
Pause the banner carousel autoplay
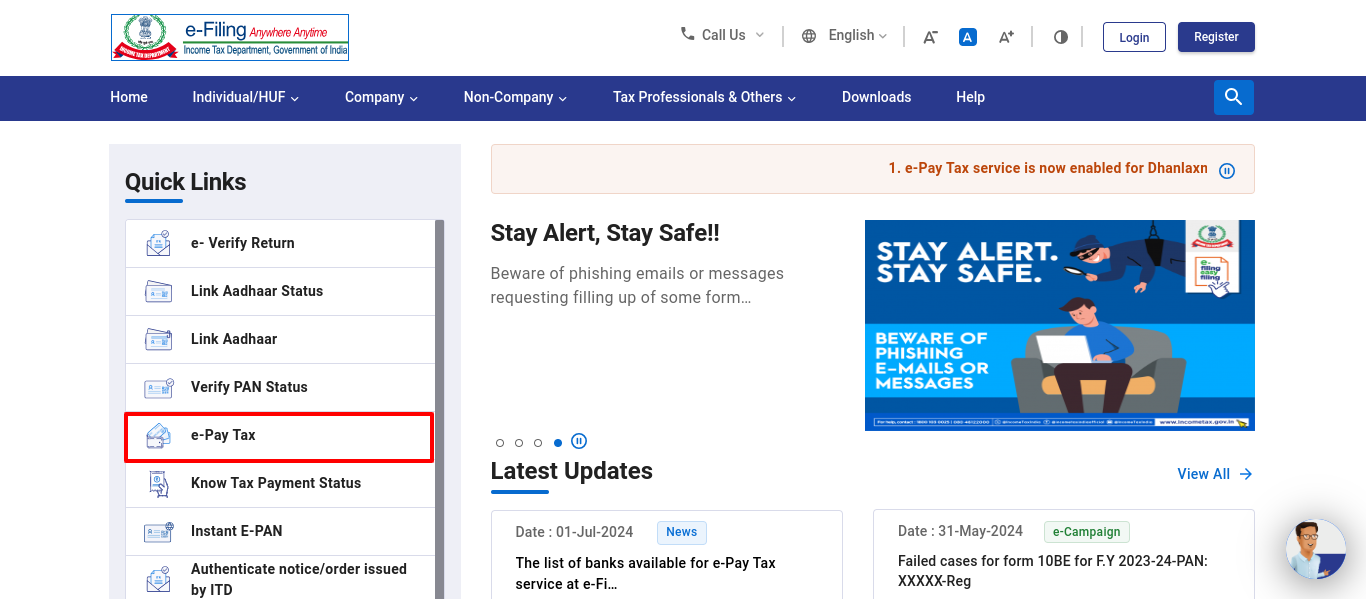pos(579,441)
